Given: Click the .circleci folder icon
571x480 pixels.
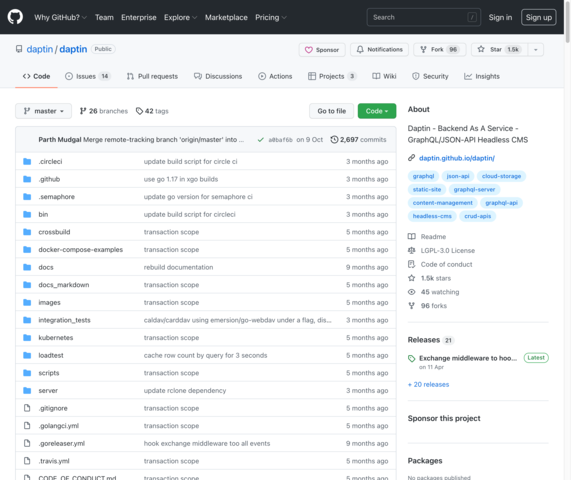Looking at the screenshot, I should coord(27,161).
